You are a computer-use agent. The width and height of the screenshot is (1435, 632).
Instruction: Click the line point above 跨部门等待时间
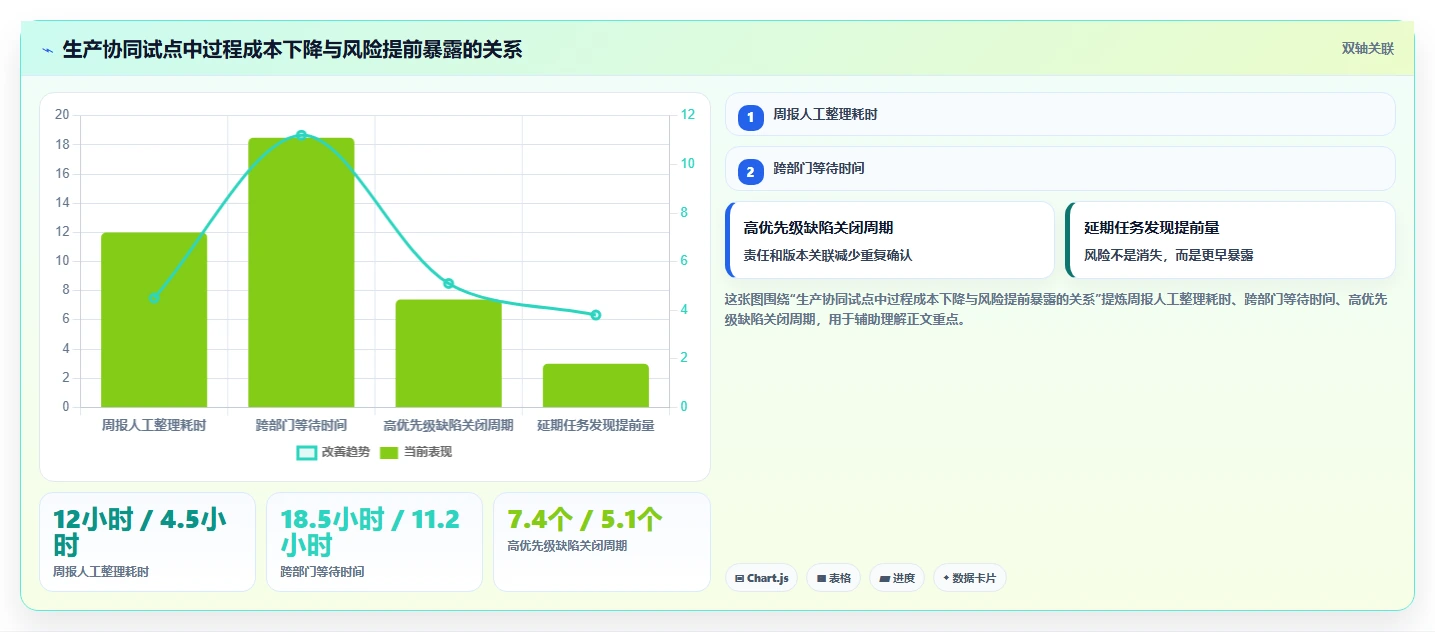pos(301,135)
